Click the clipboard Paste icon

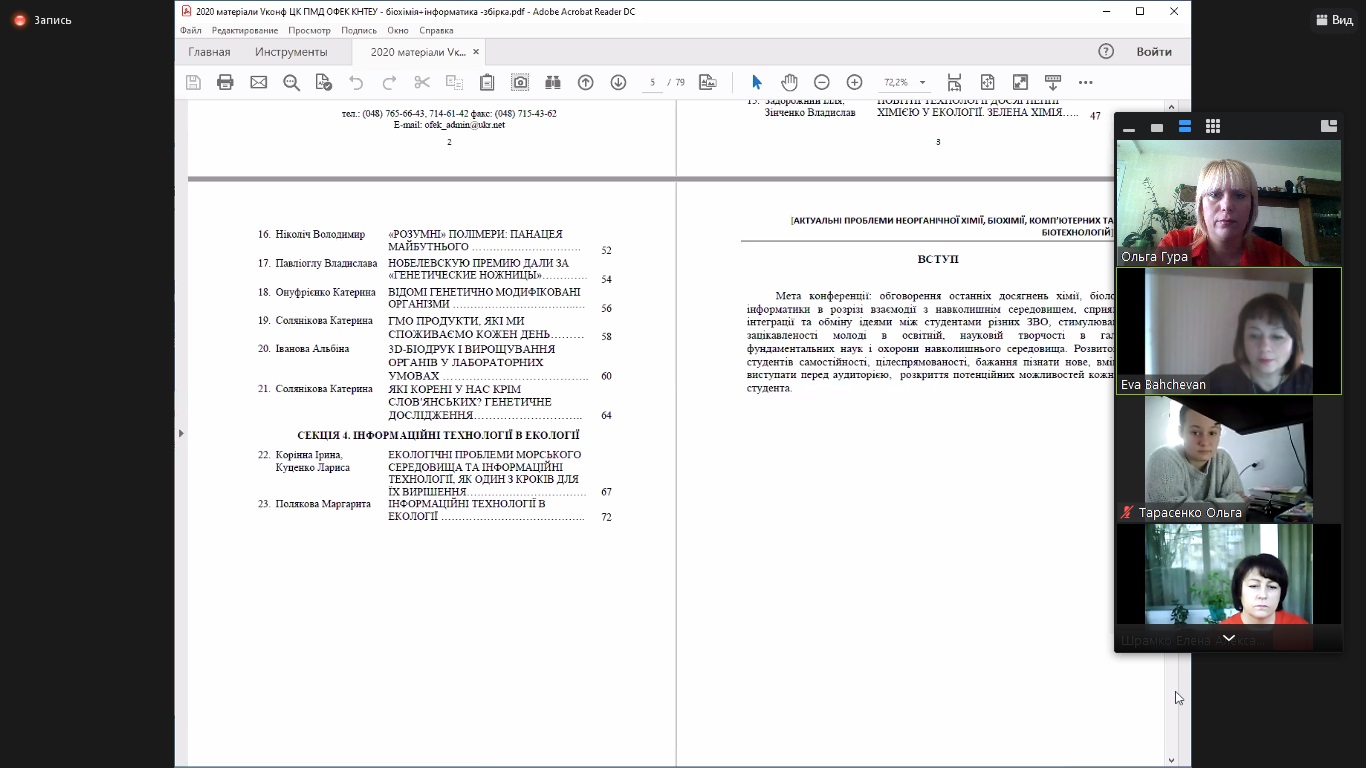[x=487, y=82]
